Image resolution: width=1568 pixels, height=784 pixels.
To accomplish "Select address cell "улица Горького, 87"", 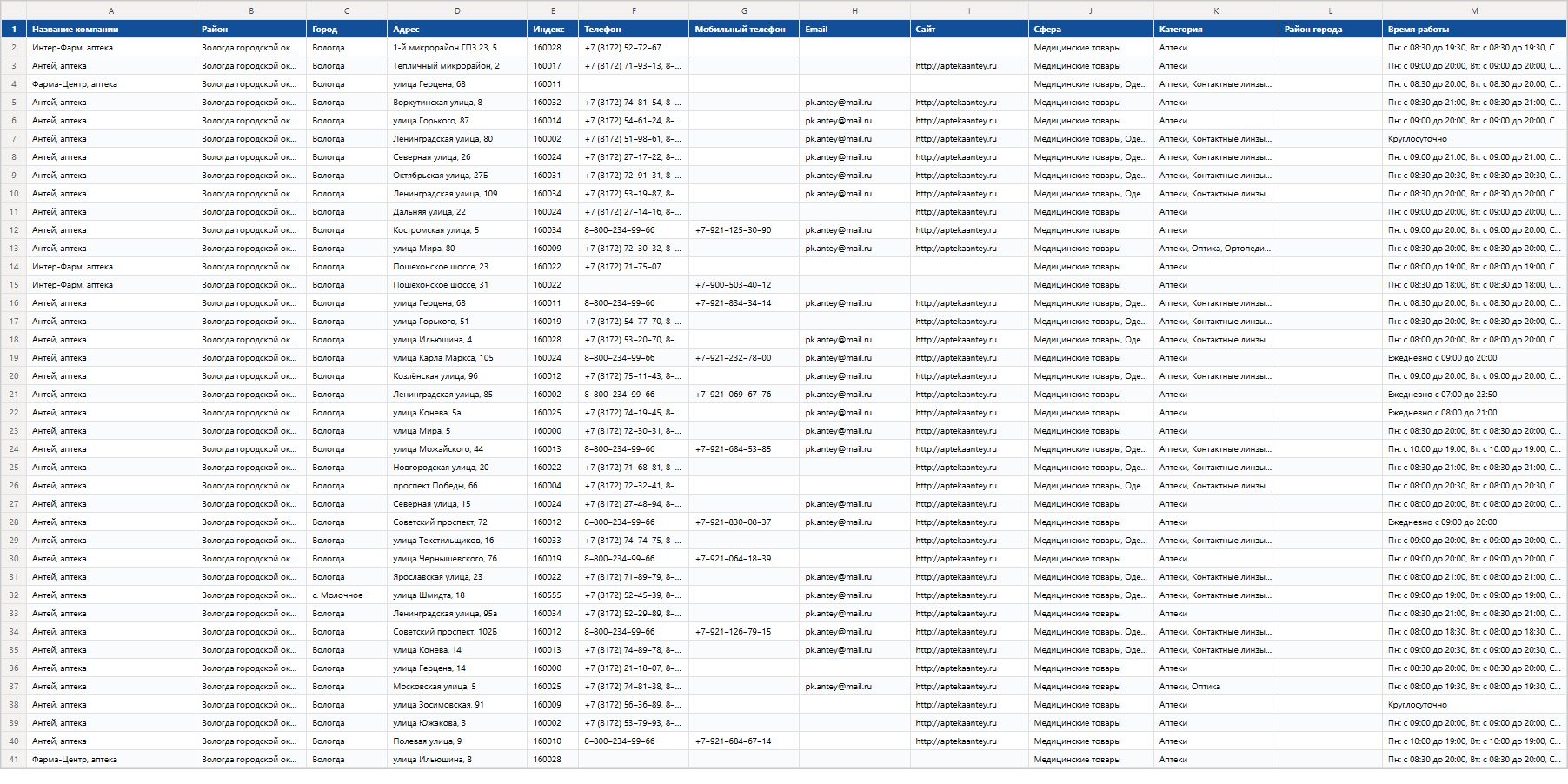I will pos(457,121).
